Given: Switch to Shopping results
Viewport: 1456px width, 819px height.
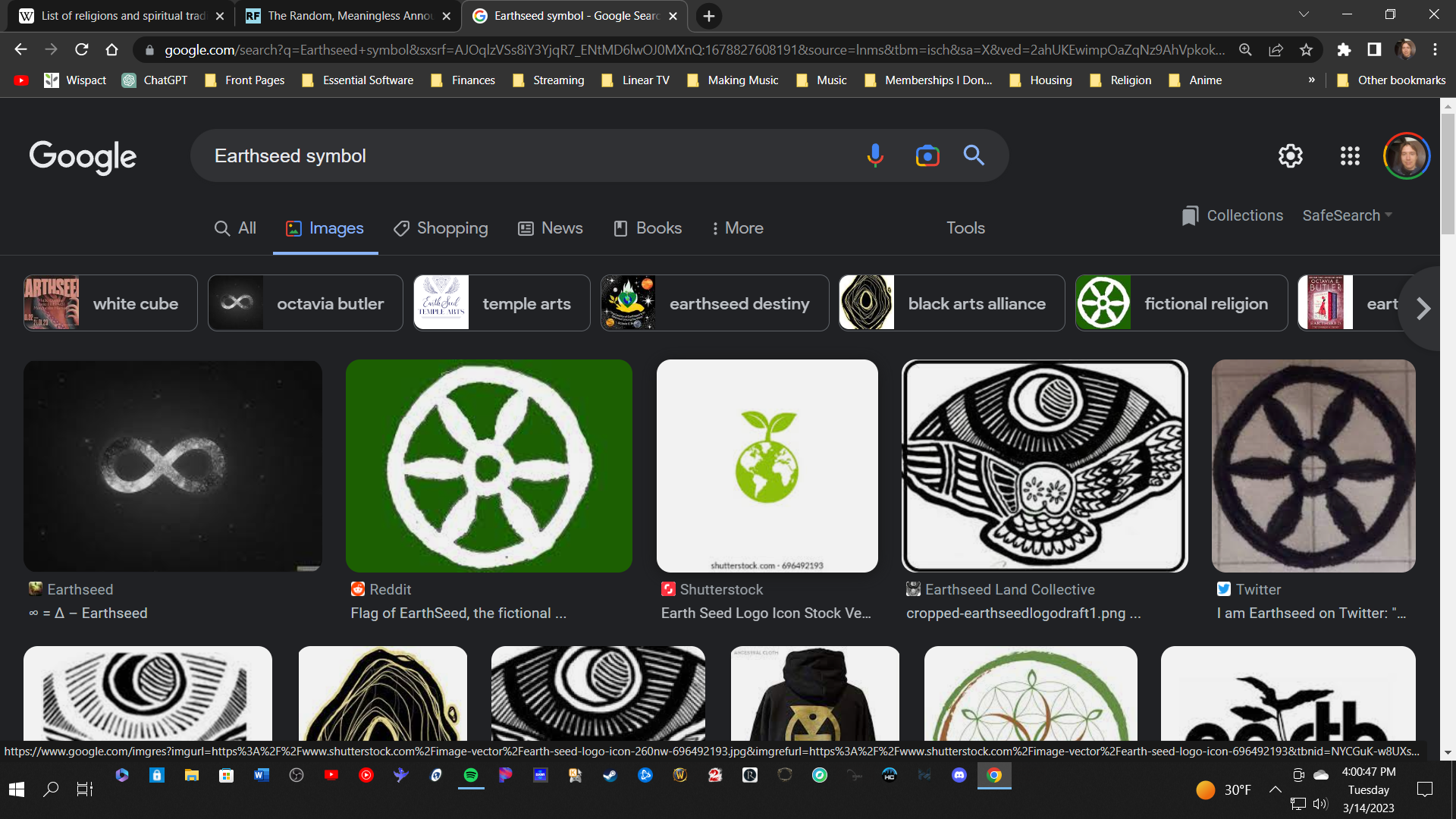Looking at the screenshot, I should (441, 228).
